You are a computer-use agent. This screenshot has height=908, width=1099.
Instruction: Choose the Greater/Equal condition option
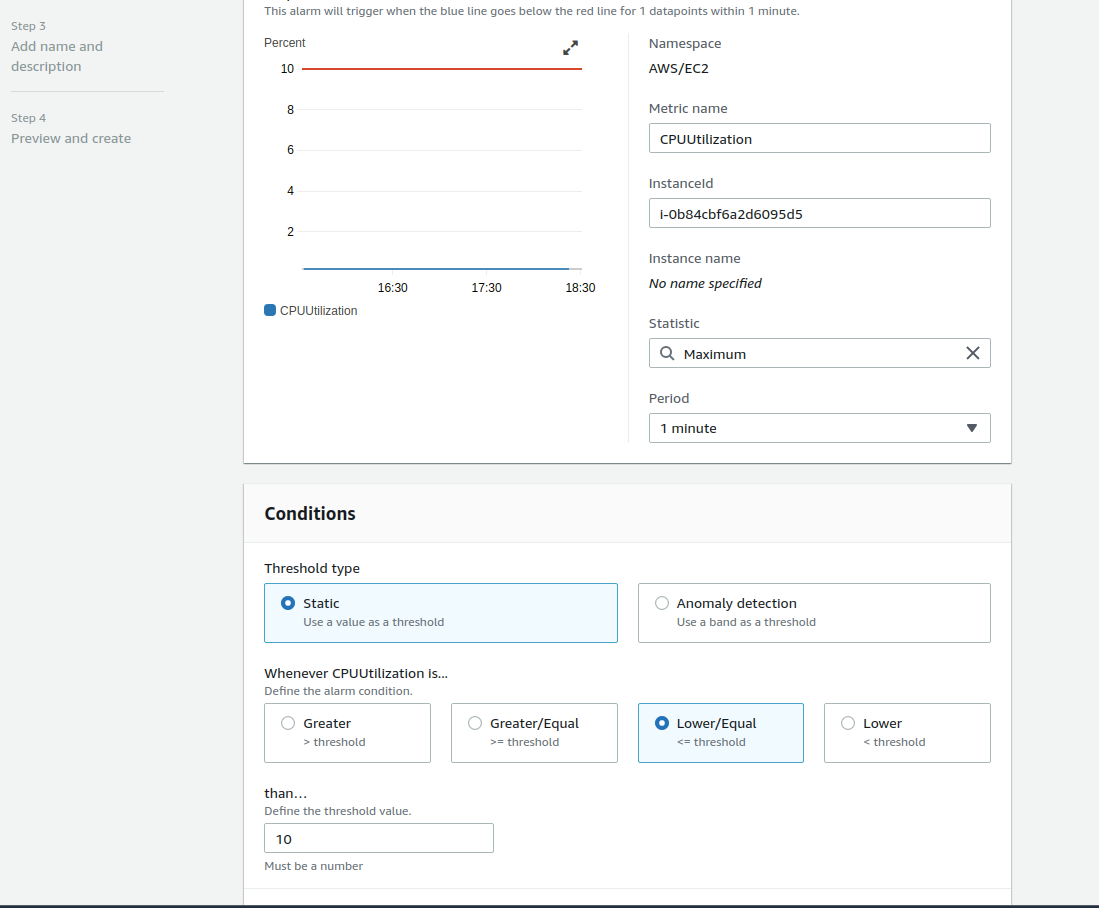[475, 723]
